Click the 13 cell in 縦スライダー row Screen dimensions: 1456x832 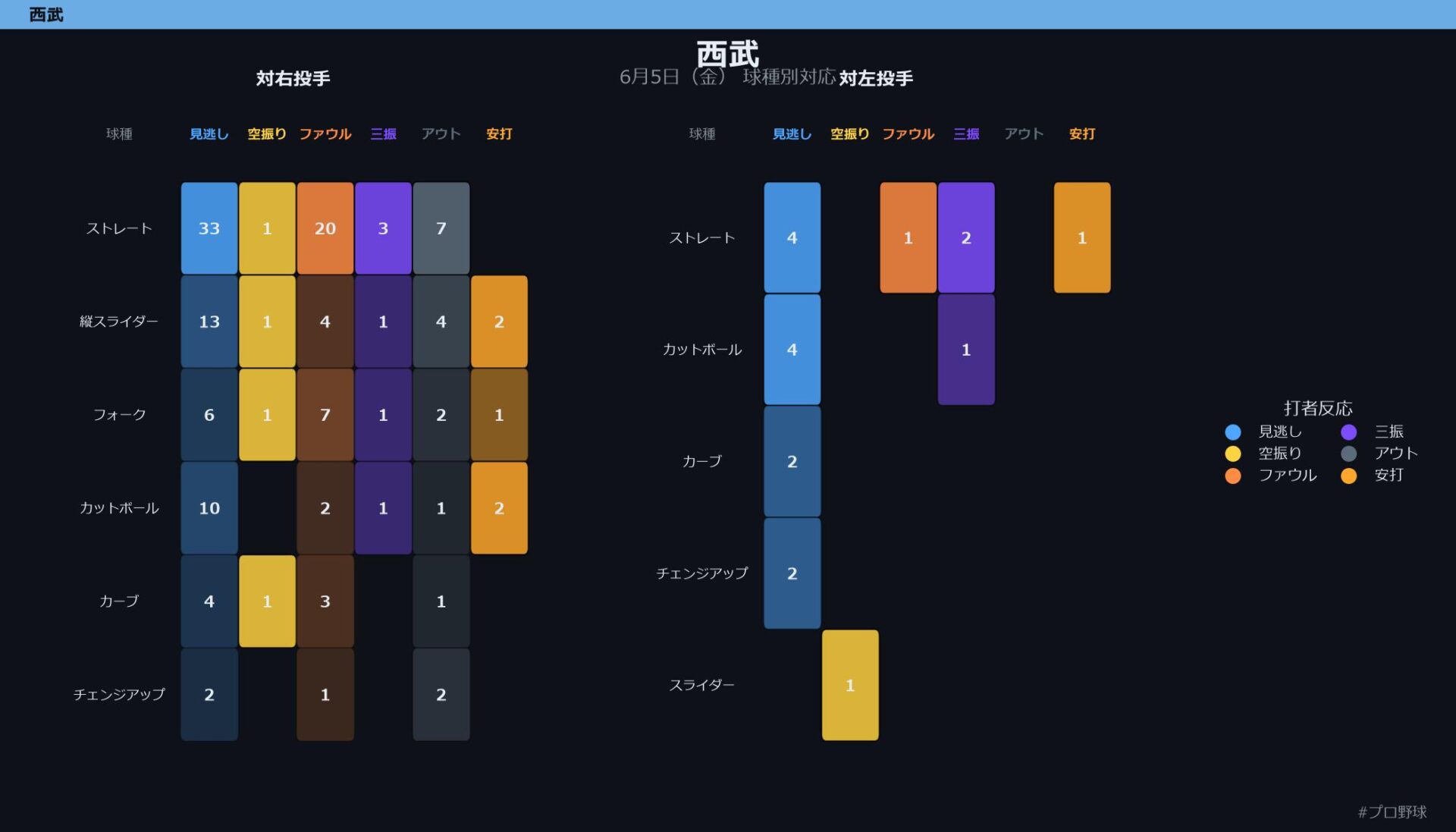point(209,322)
